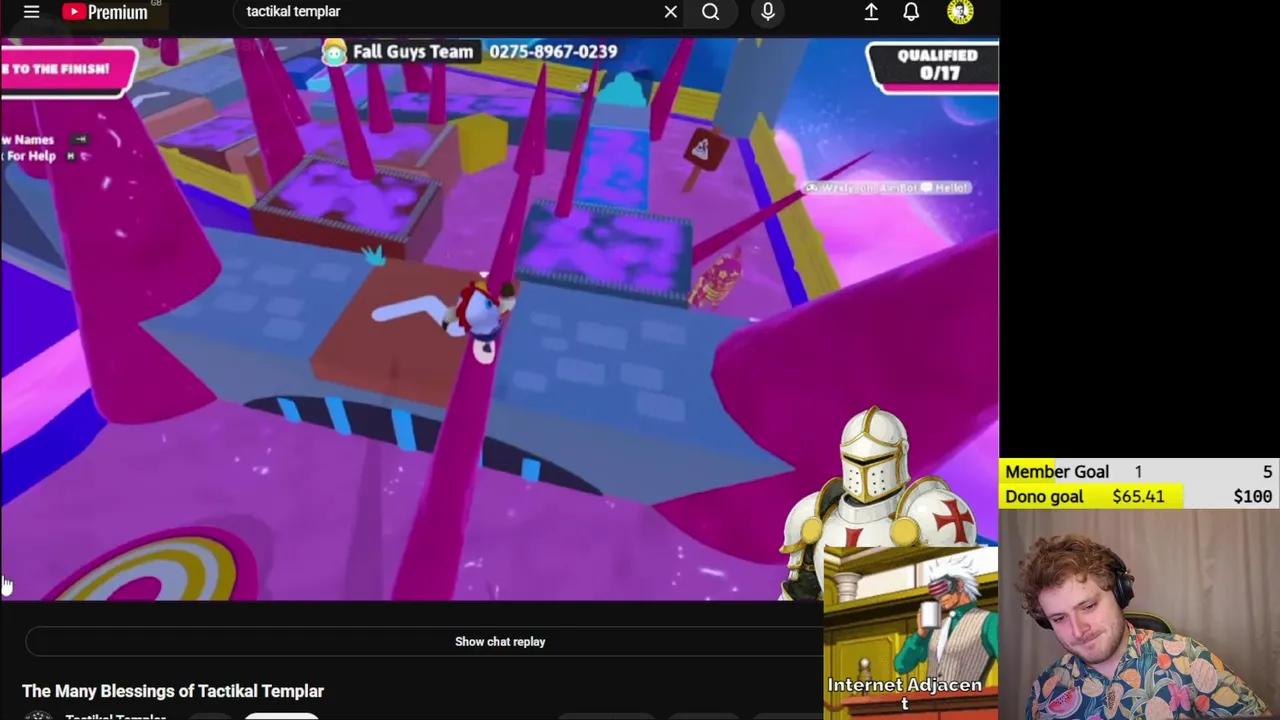Viewport: 1280px width, 720px height.
Task: Open the upload/create icon
Action: 871,12
